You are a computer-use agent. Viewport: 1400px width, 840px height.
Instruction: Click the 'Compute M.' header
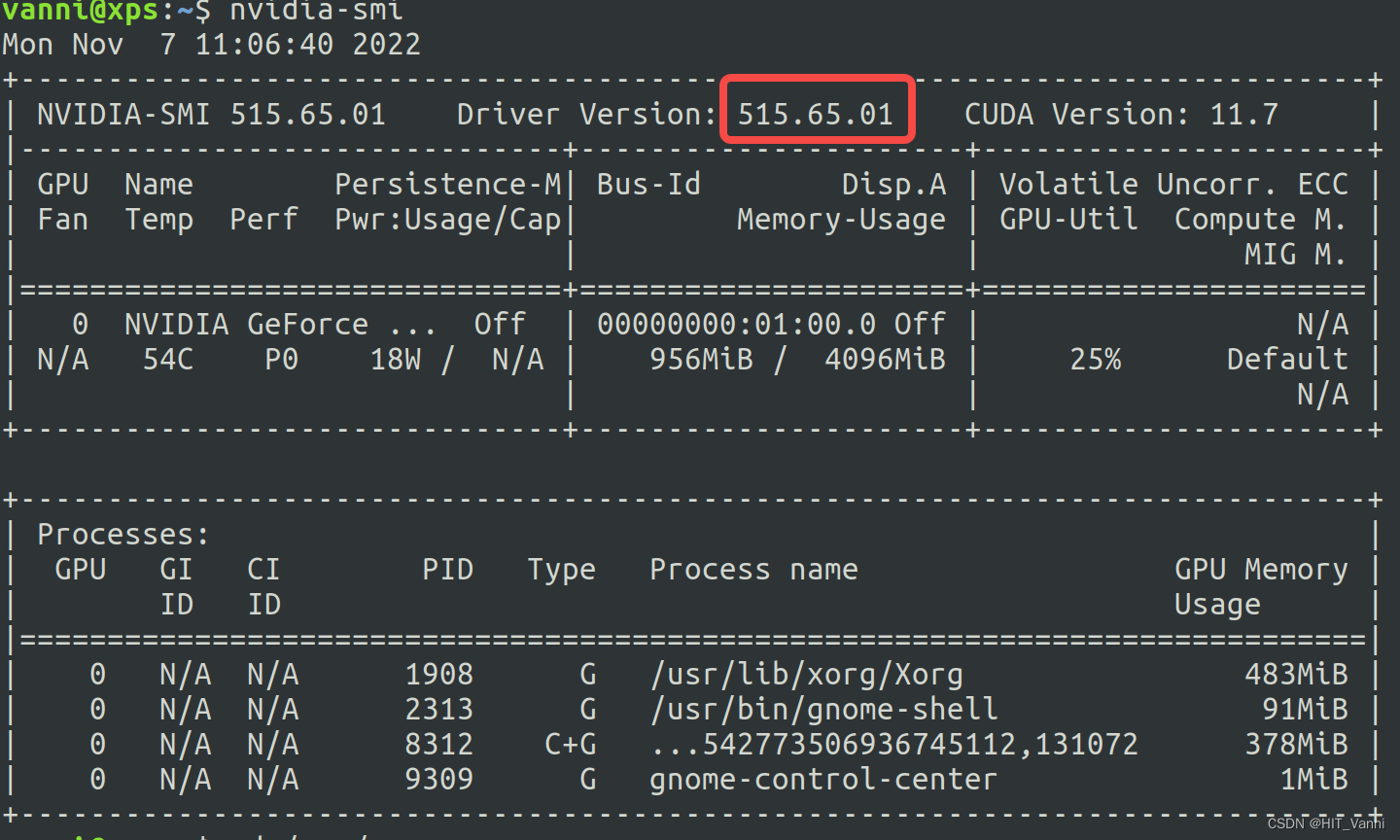[x=1261, y=221]
